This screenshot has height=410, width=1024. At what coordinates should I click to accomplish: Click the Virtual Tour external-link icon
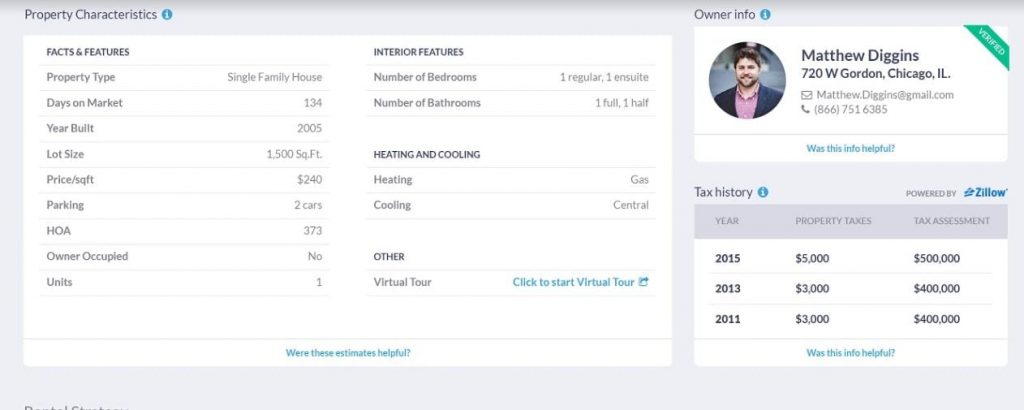point(644,282)
